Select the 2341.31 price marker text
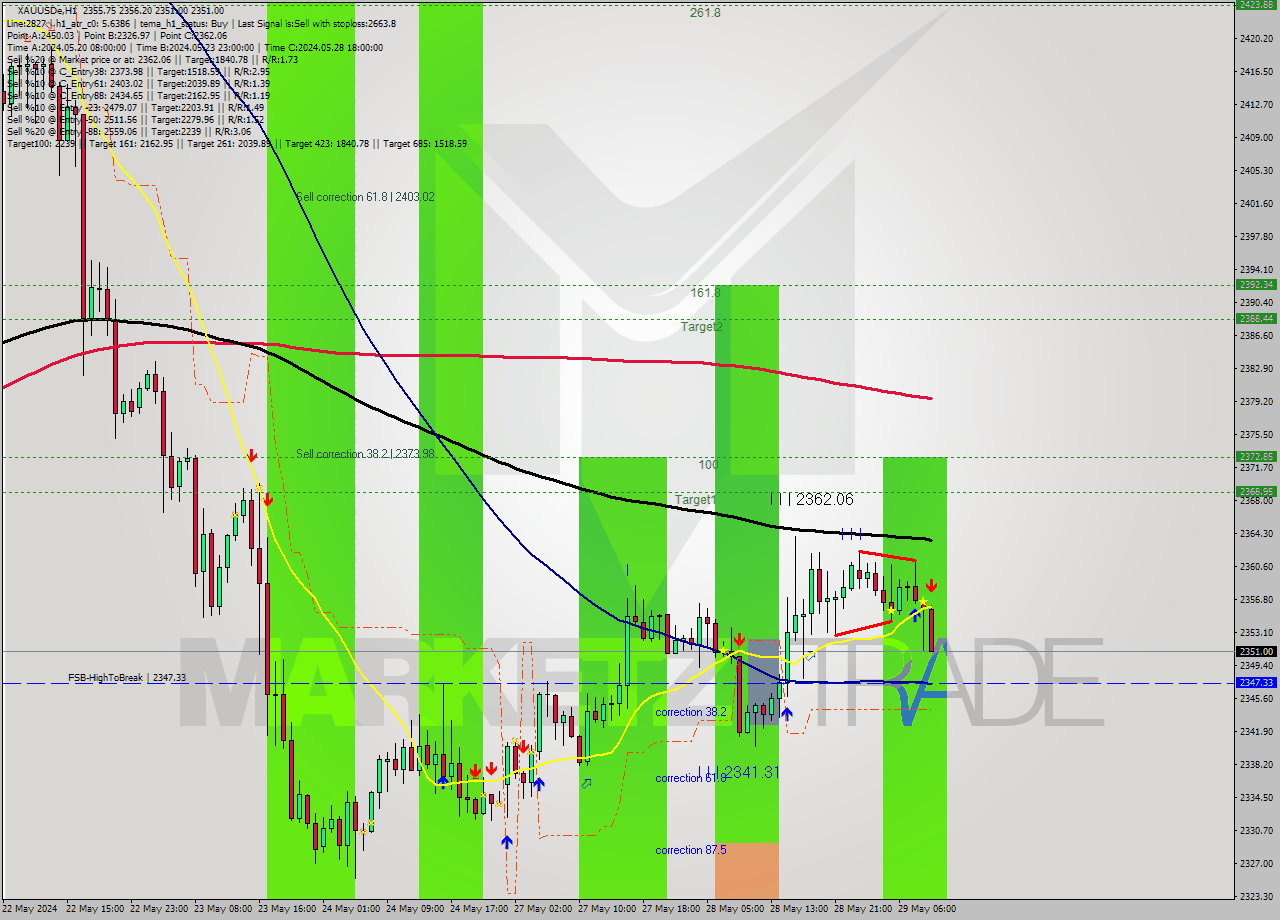This screenshot has height=920, width=1280. coord(751,772)
